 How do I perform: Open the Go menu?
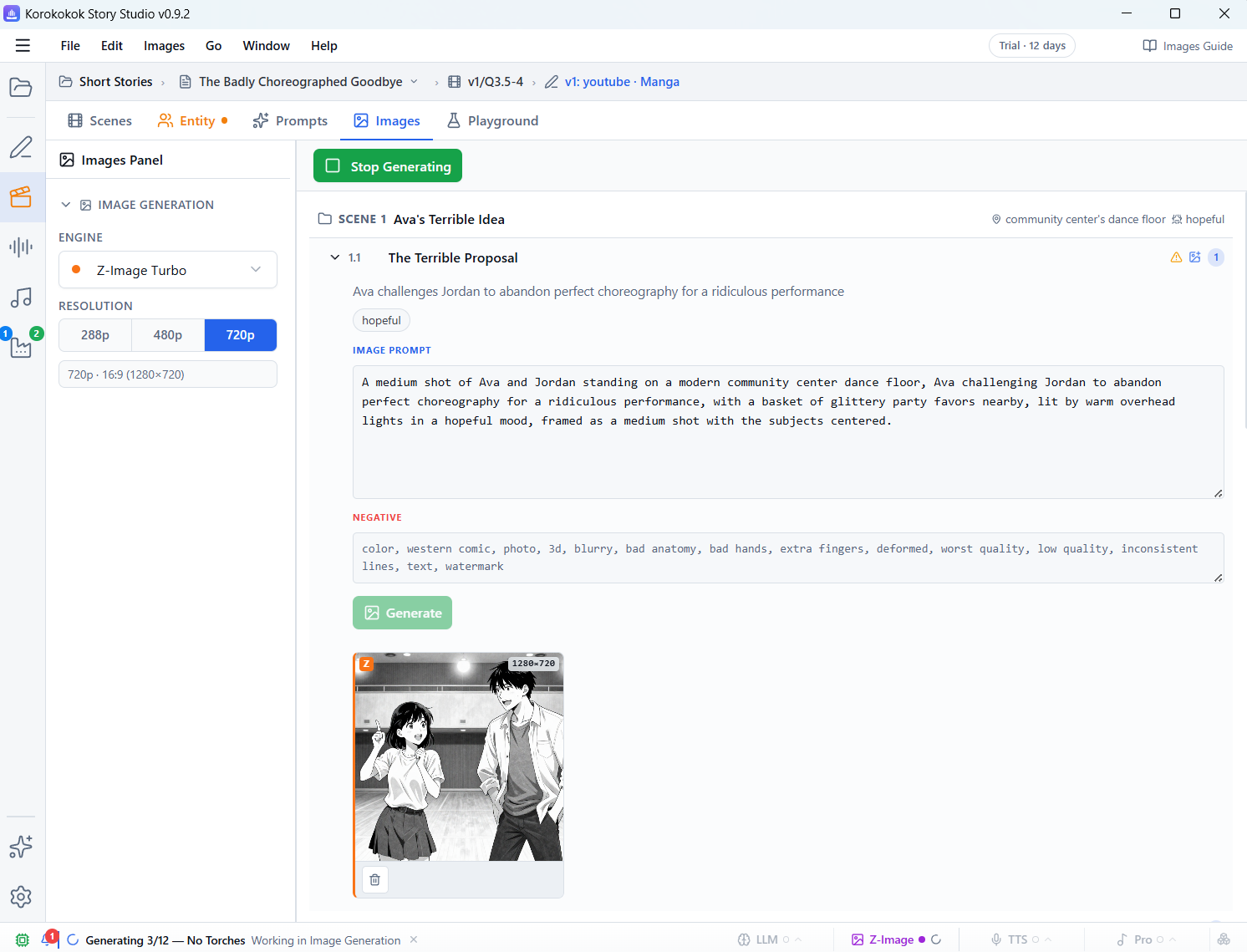pyautogui.click(x=214, y=46)
